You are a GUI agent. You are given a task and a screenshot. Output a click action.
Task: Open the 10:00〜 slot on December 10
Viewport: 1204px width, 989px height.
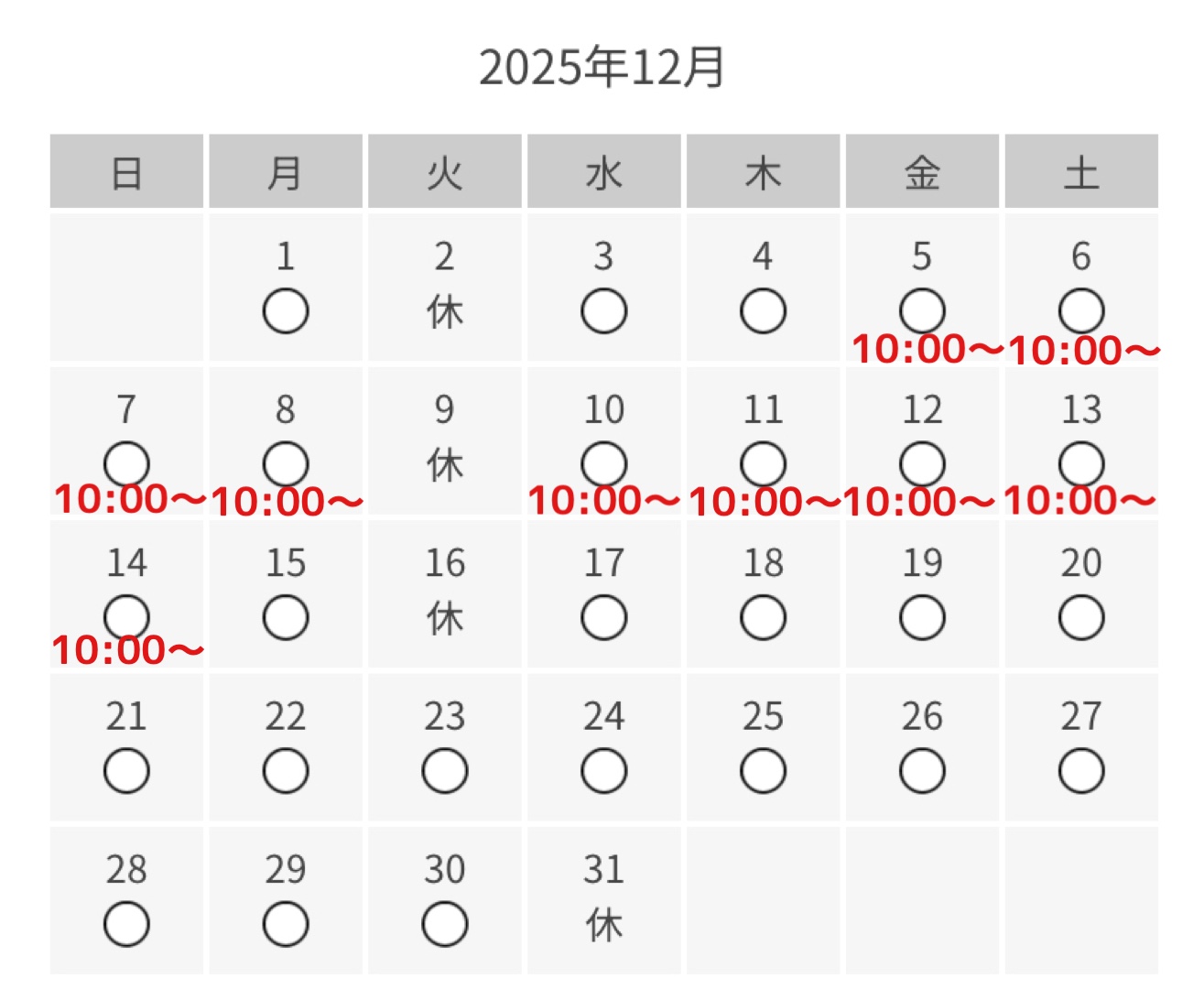603,501
